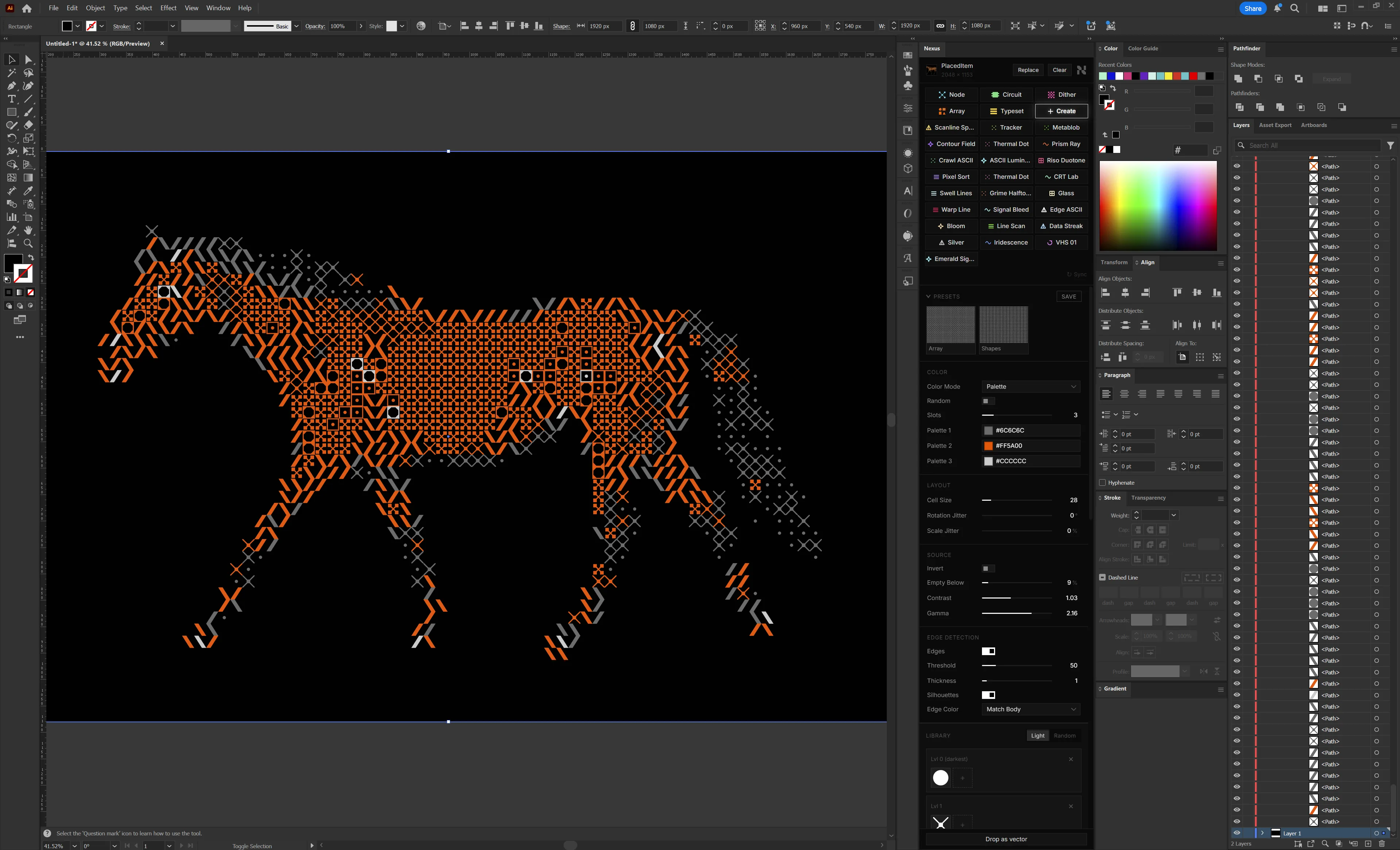Image resolution: width=1400 pixels, height=850 pixels.
Task: Select the Perspective Grid tool
Action: (x=28, y=164)
